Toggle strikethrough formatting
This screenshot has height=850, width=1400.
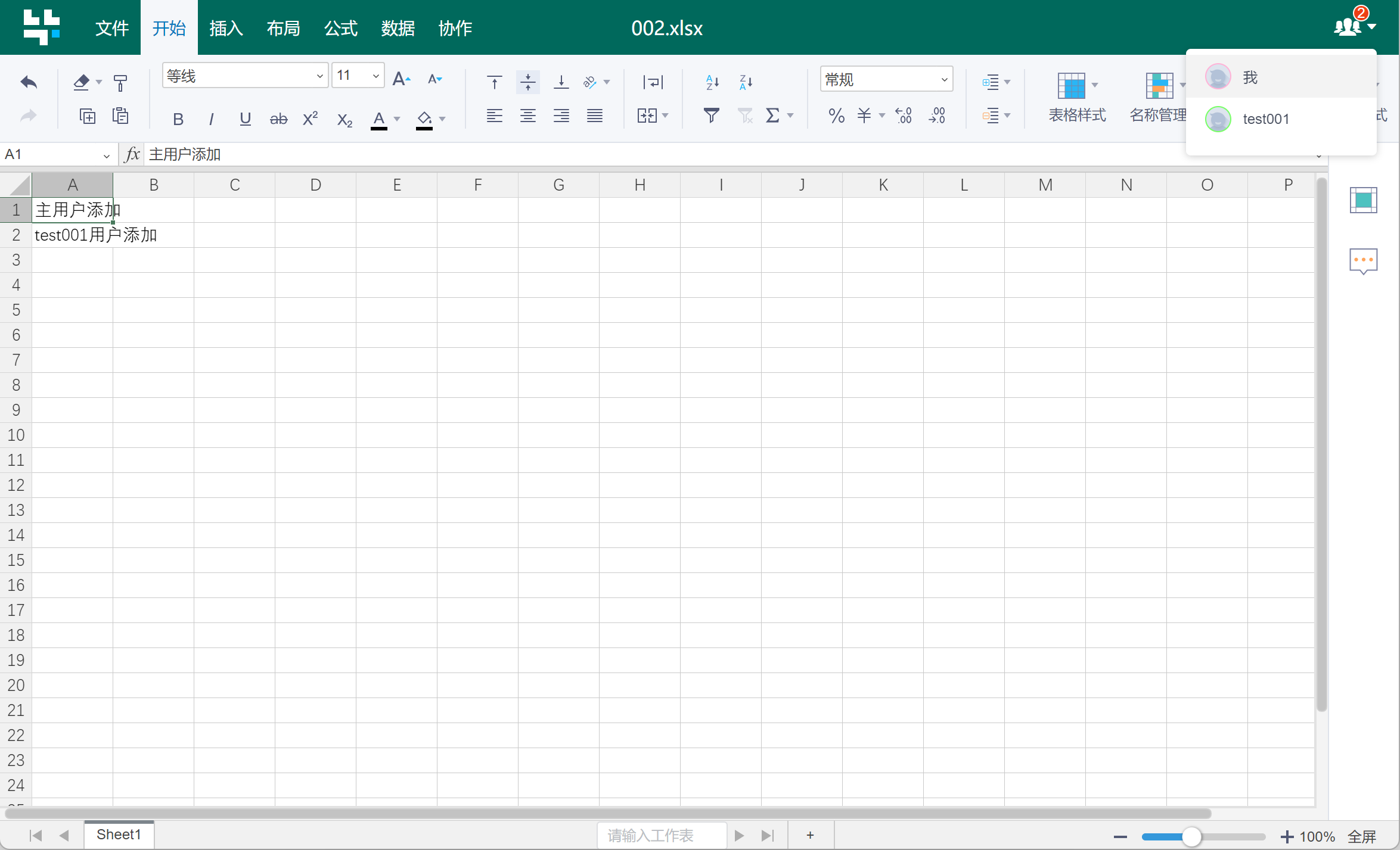(278, 119)
